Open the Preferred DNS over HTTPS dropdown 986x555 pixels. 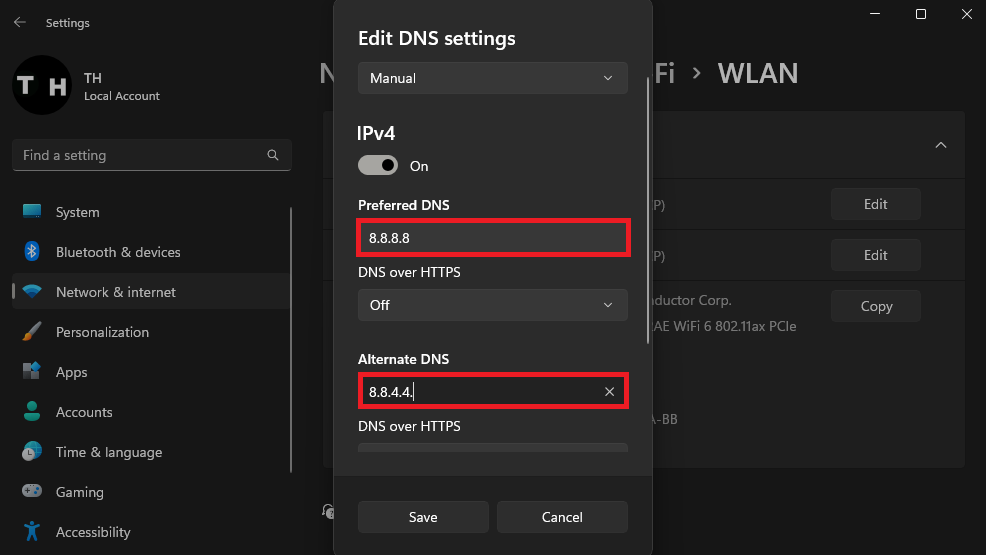click(x=492, y=305)
